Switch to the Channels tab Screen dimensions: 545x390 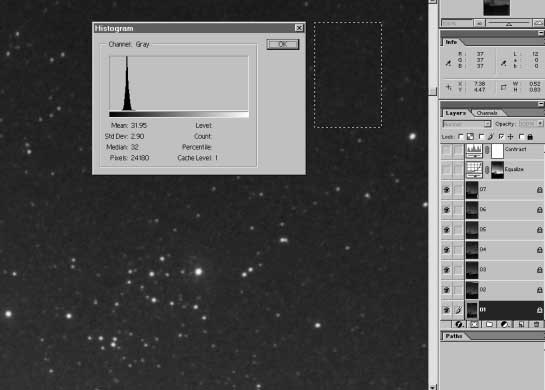487,113
